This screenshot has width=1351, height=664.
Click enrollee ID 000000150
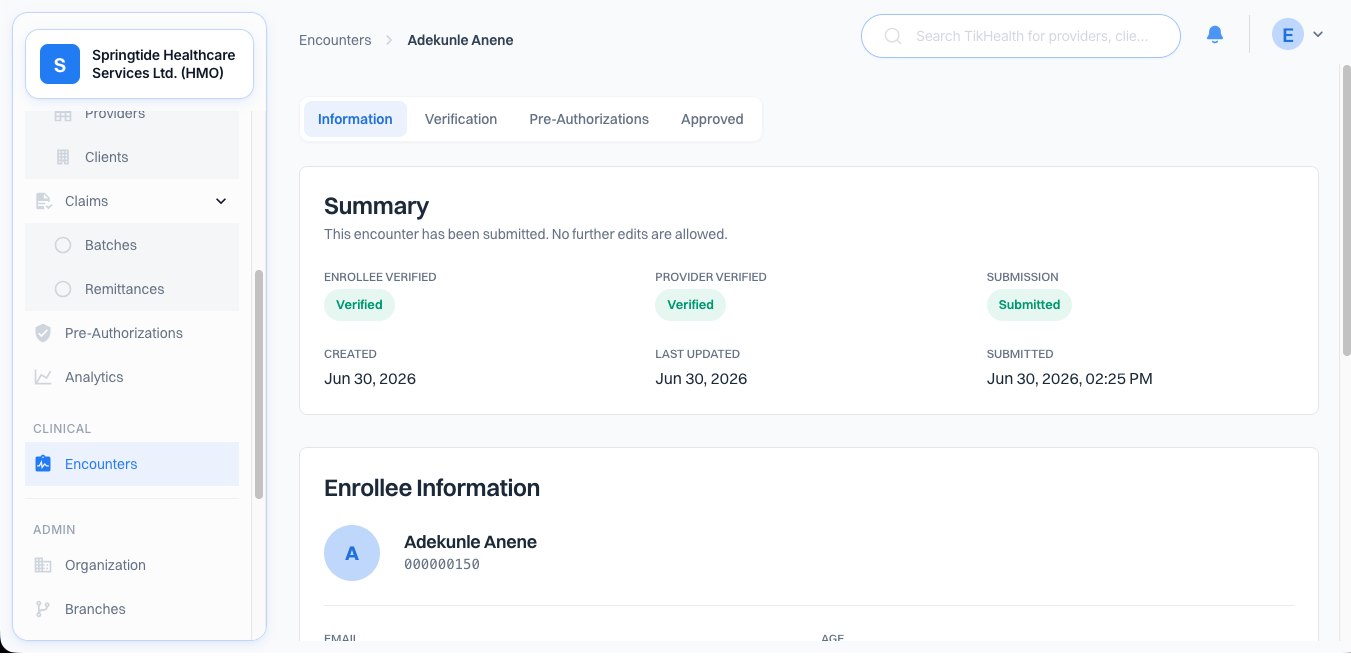(x=442, y=565)
